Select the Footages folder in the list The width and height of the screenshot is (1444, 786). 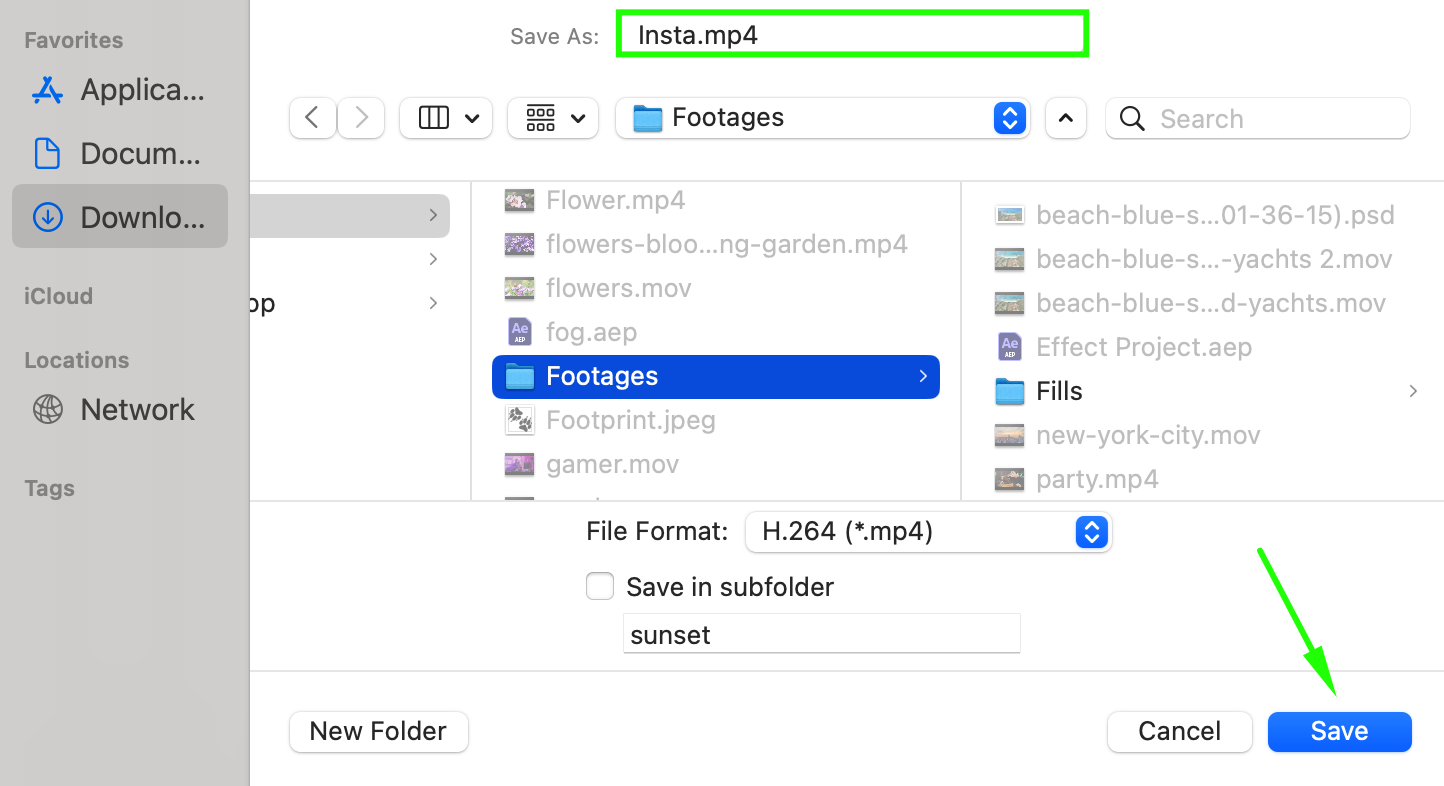coord(715,377)
